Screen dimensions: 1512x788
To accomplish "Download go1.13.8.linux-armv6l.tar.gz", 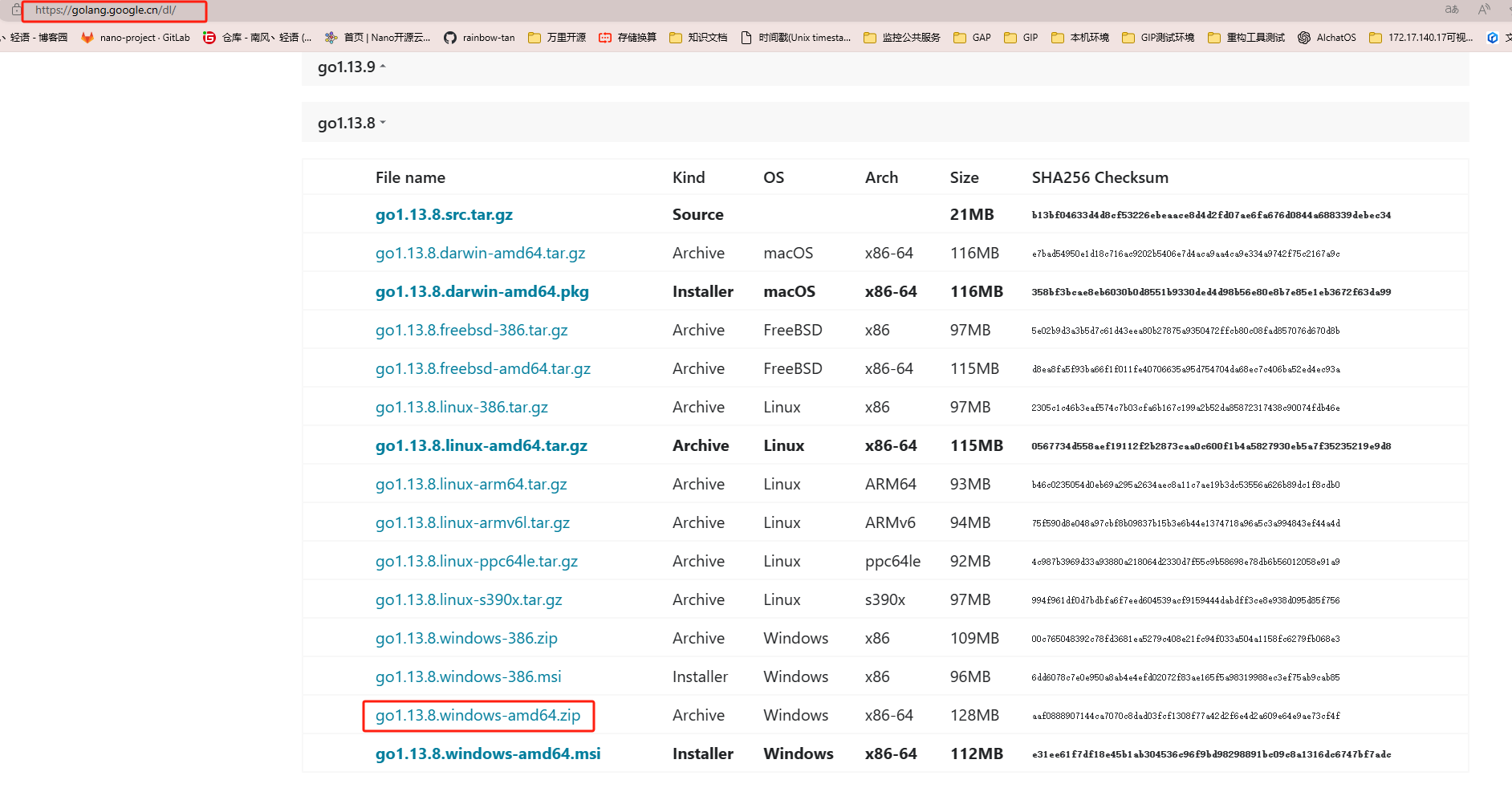I will (472, 522).
